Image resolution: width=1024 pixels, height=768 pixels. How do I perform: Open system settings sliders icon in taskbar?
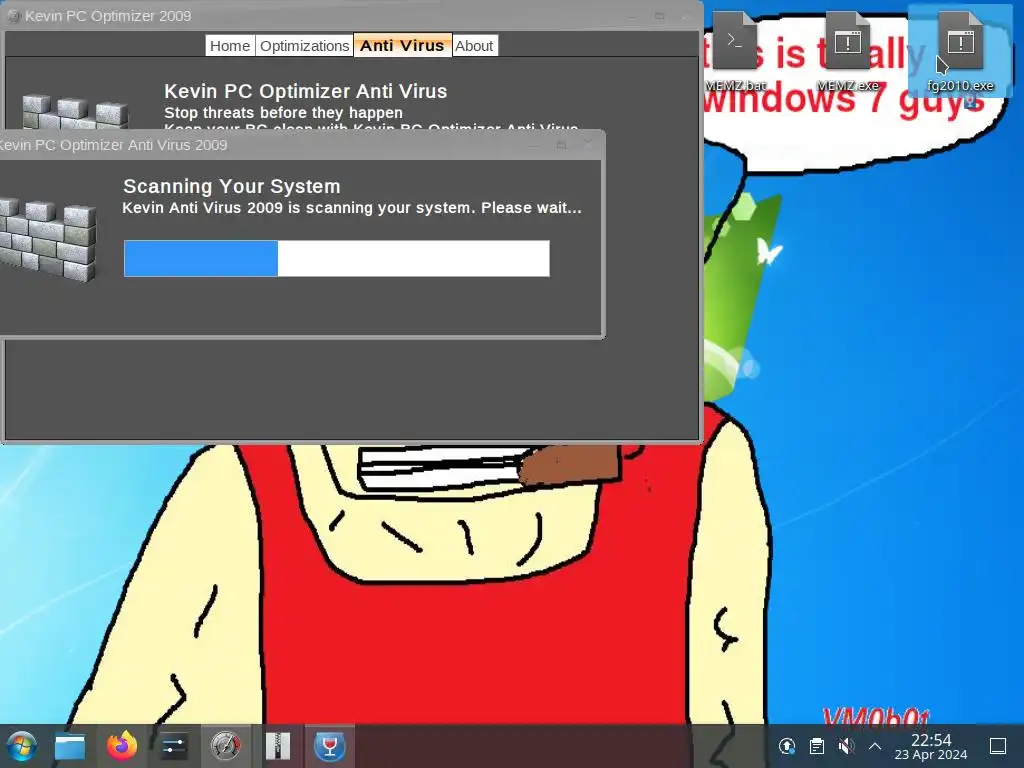point(174,746)
